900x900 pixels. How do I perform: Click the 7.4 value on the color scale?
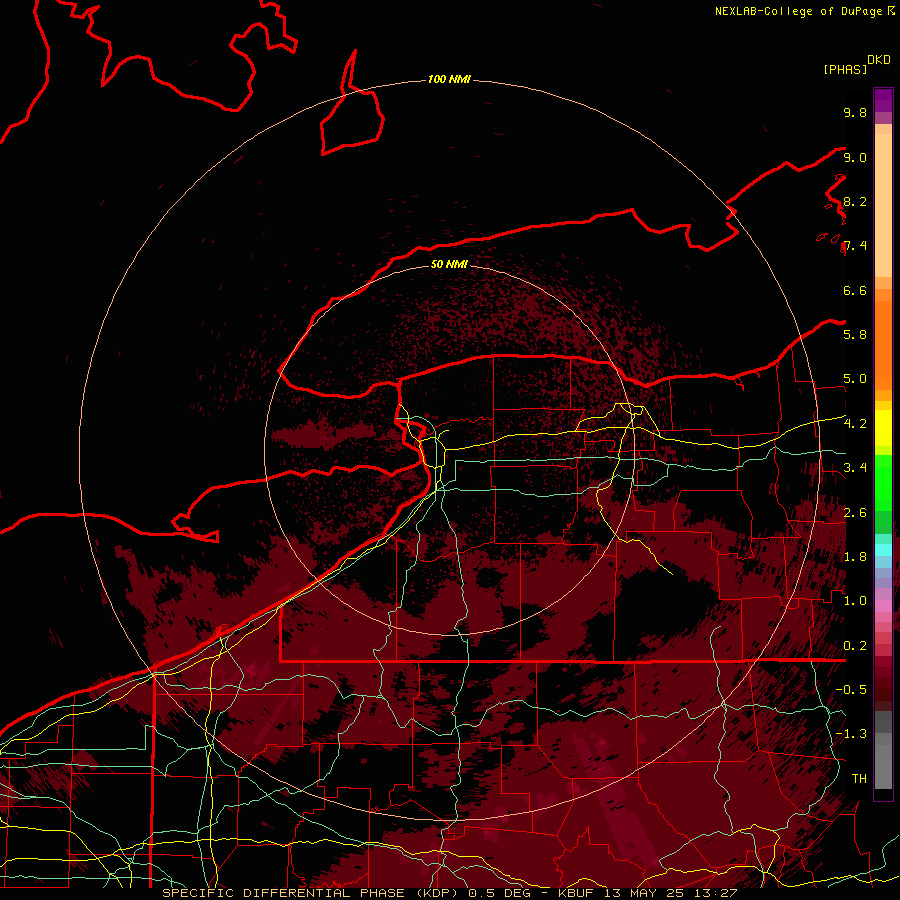coord(855,246)
